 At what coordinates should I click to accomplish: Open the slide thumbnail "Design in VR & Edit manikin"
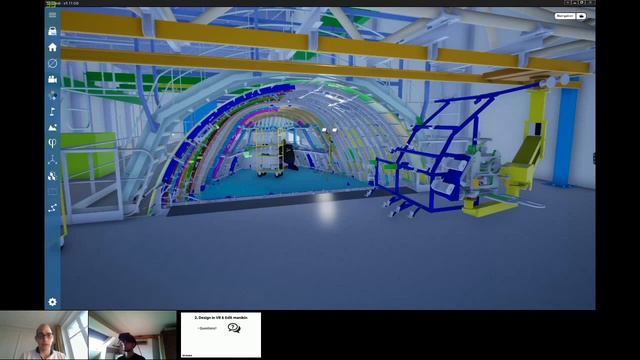click(221, 335)
